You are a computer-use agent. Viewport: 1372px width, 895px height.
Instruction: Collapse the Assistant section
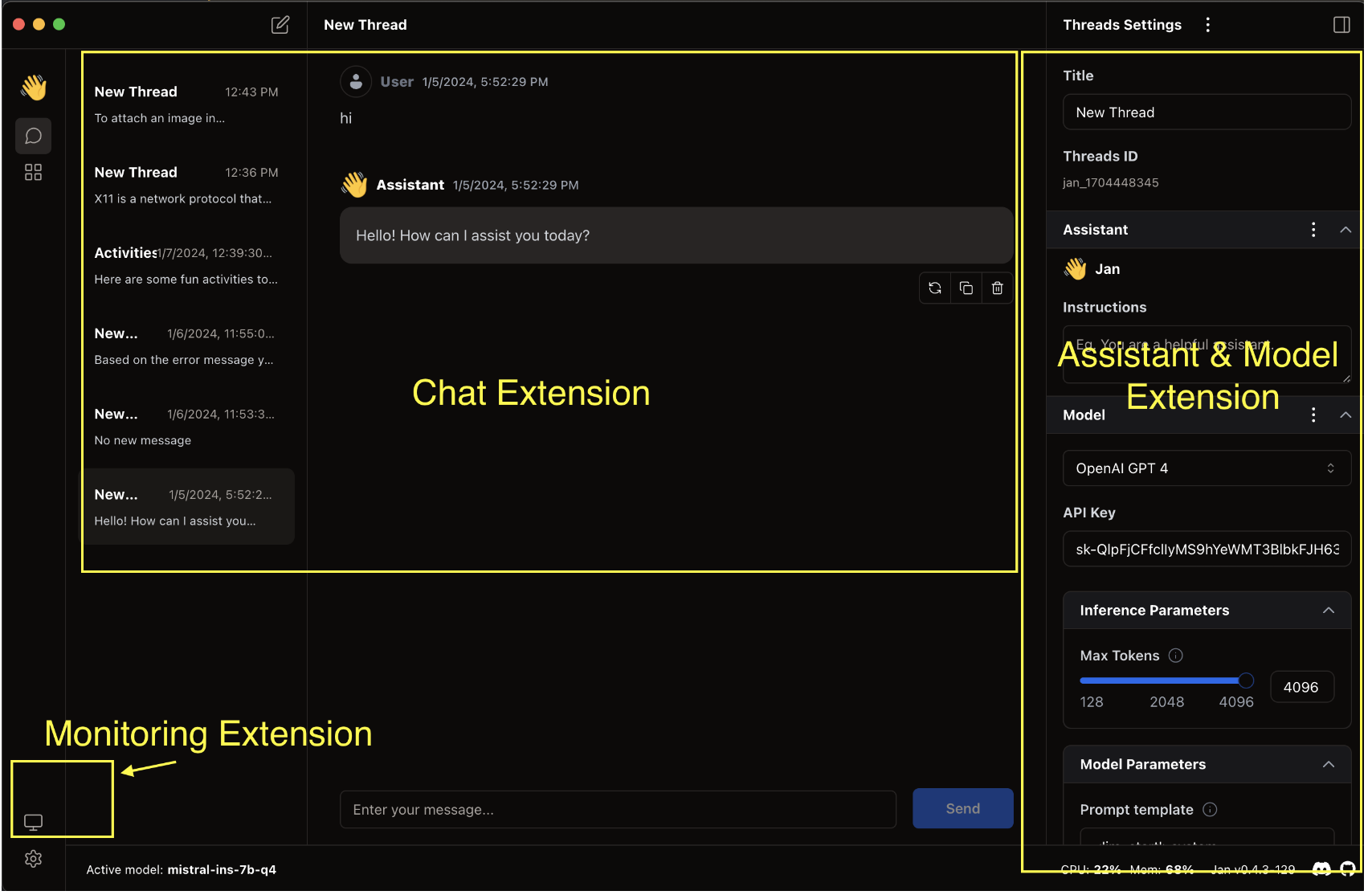[1345, 230]
